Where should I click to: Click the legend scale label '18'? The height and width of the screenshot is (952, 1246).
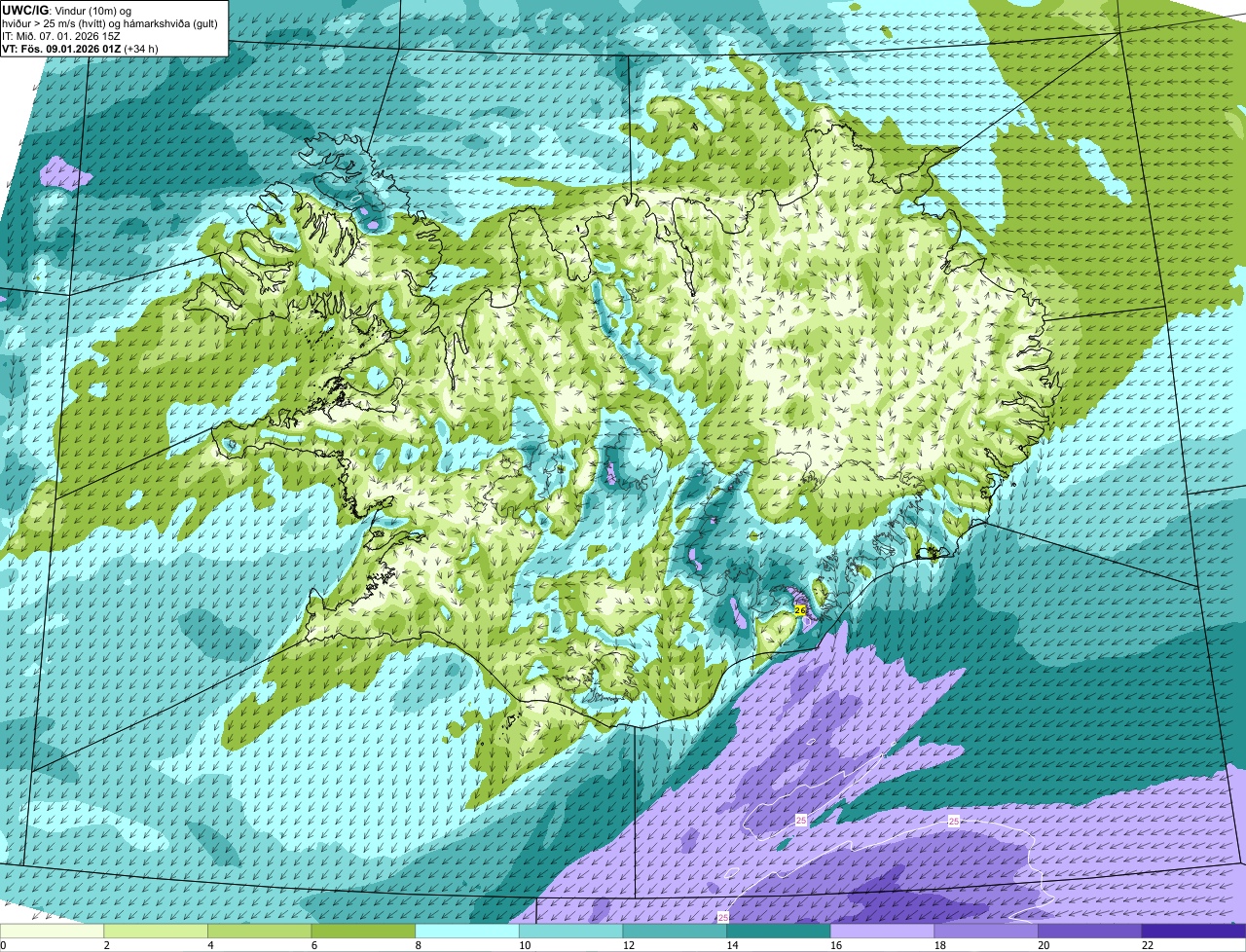pos(940,945)
